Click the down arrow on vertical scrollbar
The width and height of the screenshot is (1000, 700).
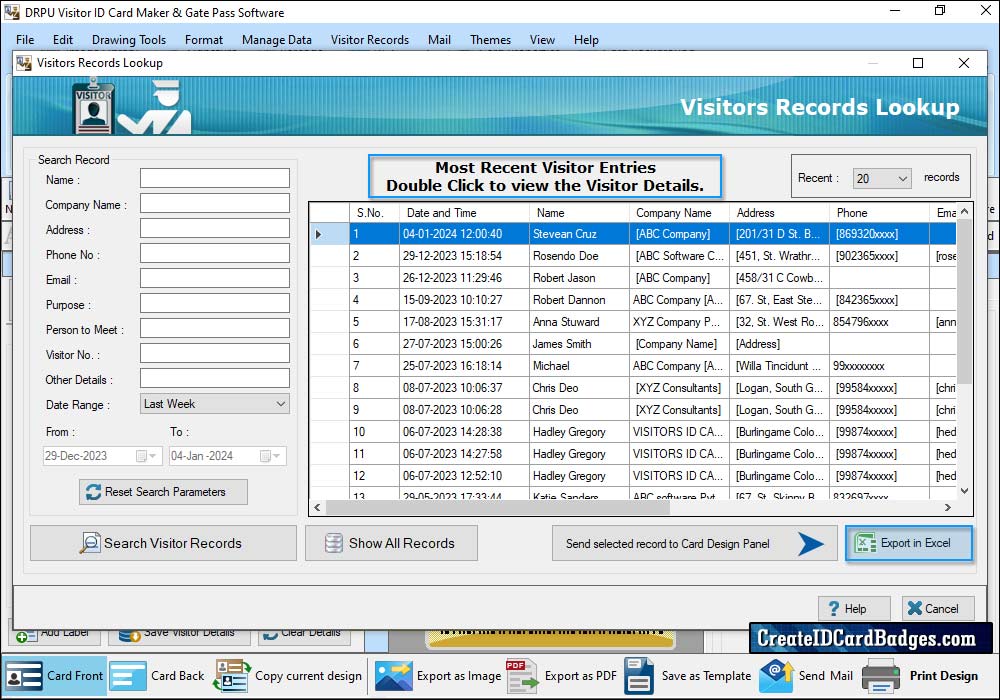(x=964, y=491)
